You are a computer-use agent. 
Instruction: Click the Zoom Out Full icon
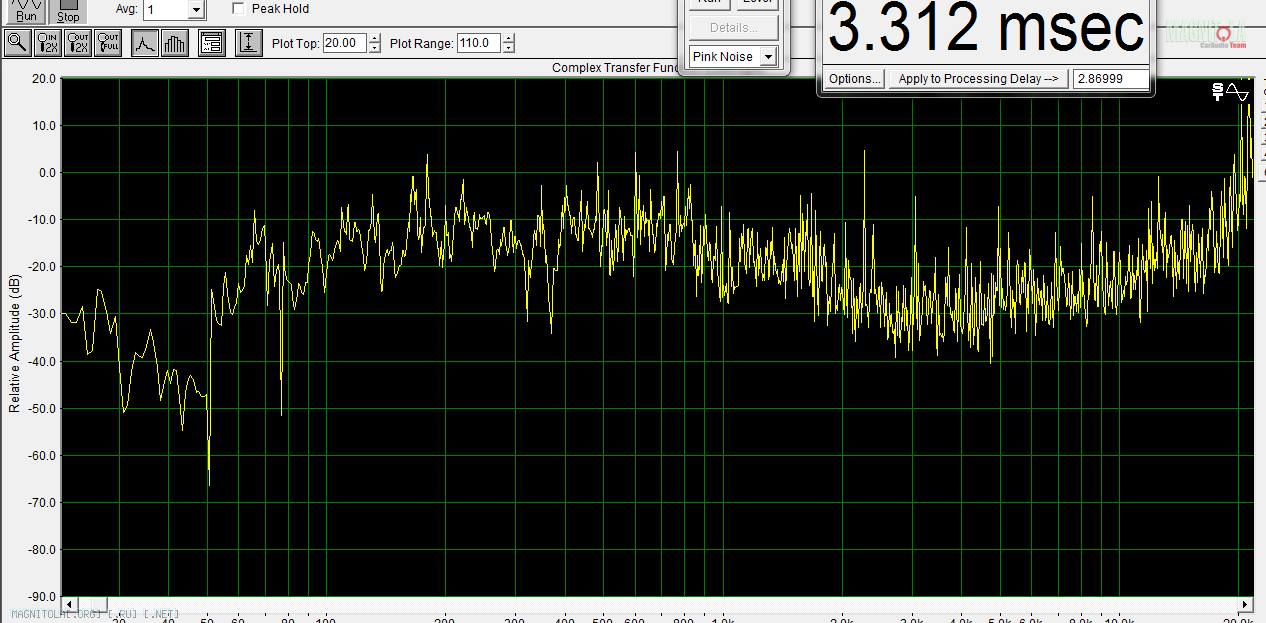pyautogui.click(x=108, y=42)
